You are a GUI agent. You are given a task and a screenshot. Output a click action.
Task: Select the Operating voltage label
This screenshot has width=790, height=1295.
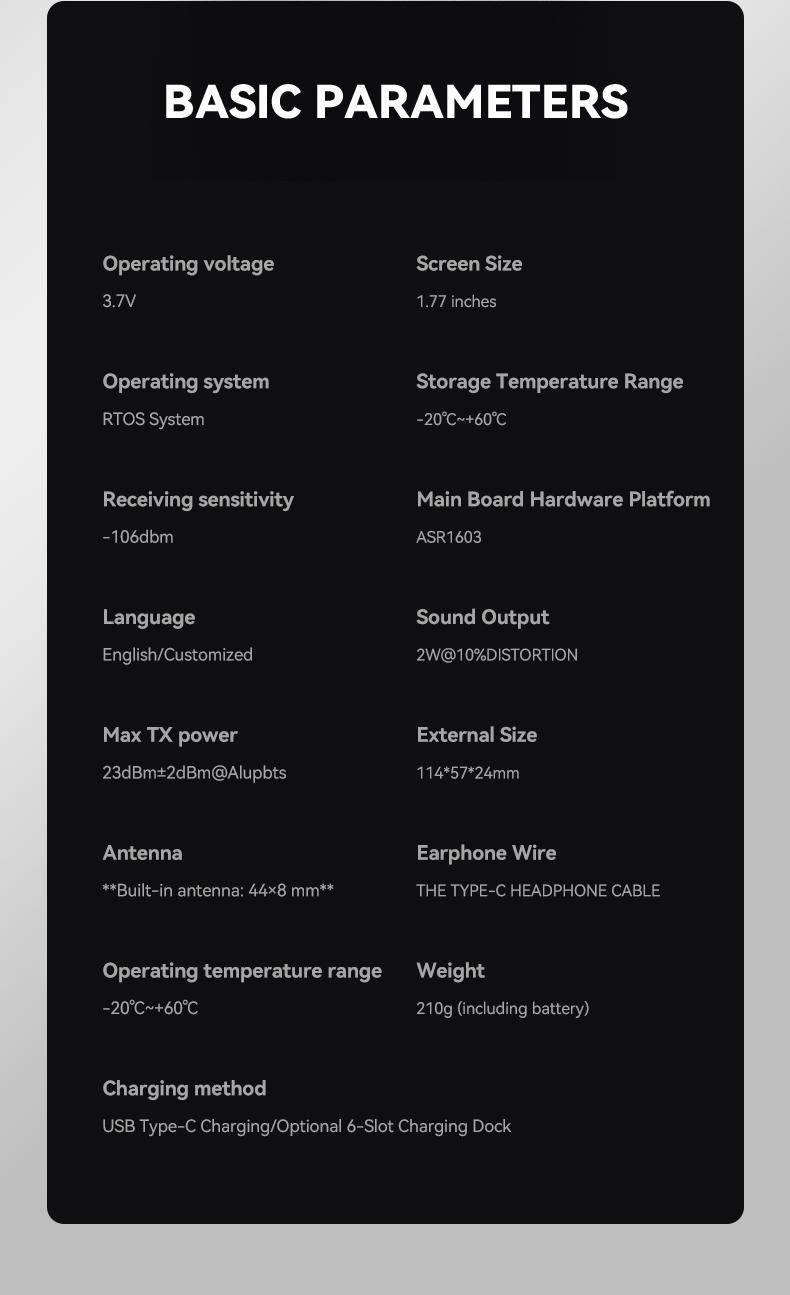[x=188, y=264]
